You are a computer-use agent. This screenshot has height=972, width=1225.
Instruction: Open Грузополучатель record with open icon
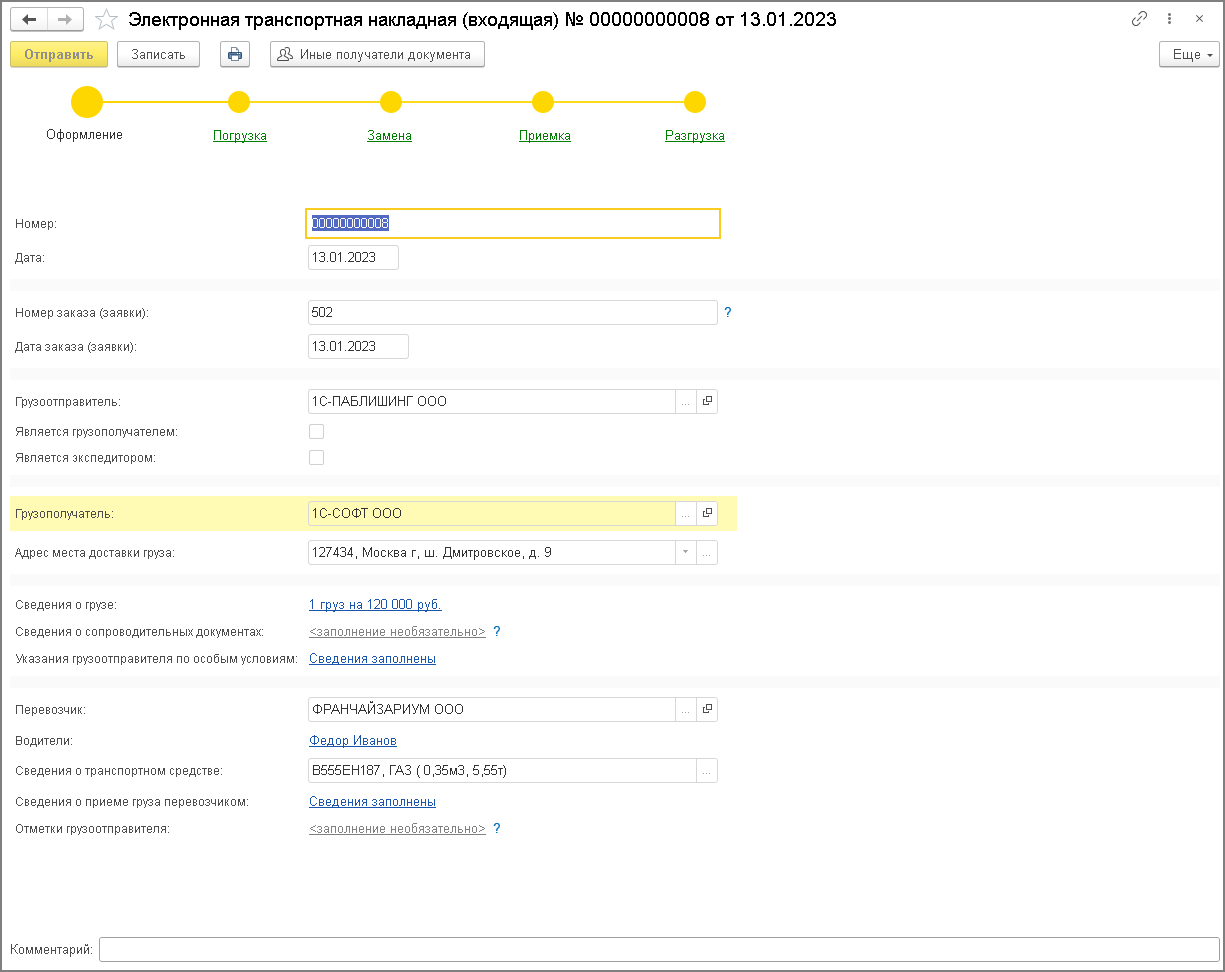click(707, 513)
